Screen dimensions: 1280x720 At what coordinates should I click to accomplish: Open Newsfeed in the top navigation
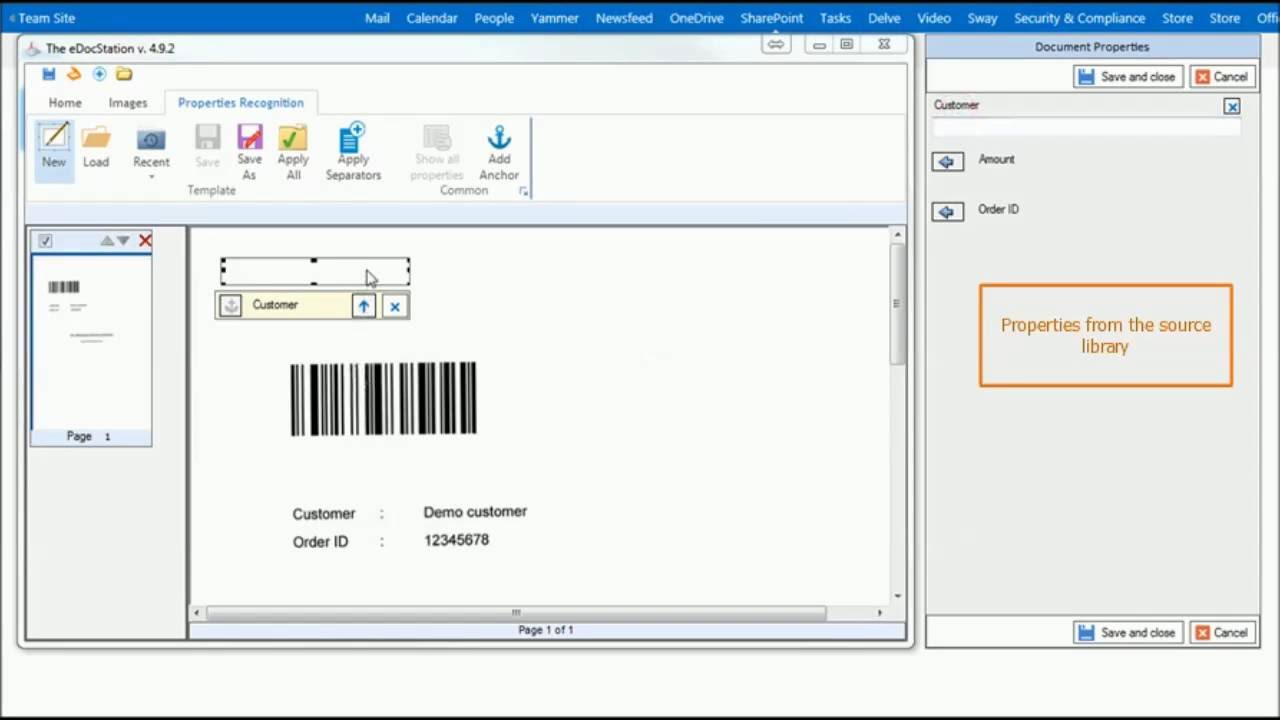tap(624, 18)
